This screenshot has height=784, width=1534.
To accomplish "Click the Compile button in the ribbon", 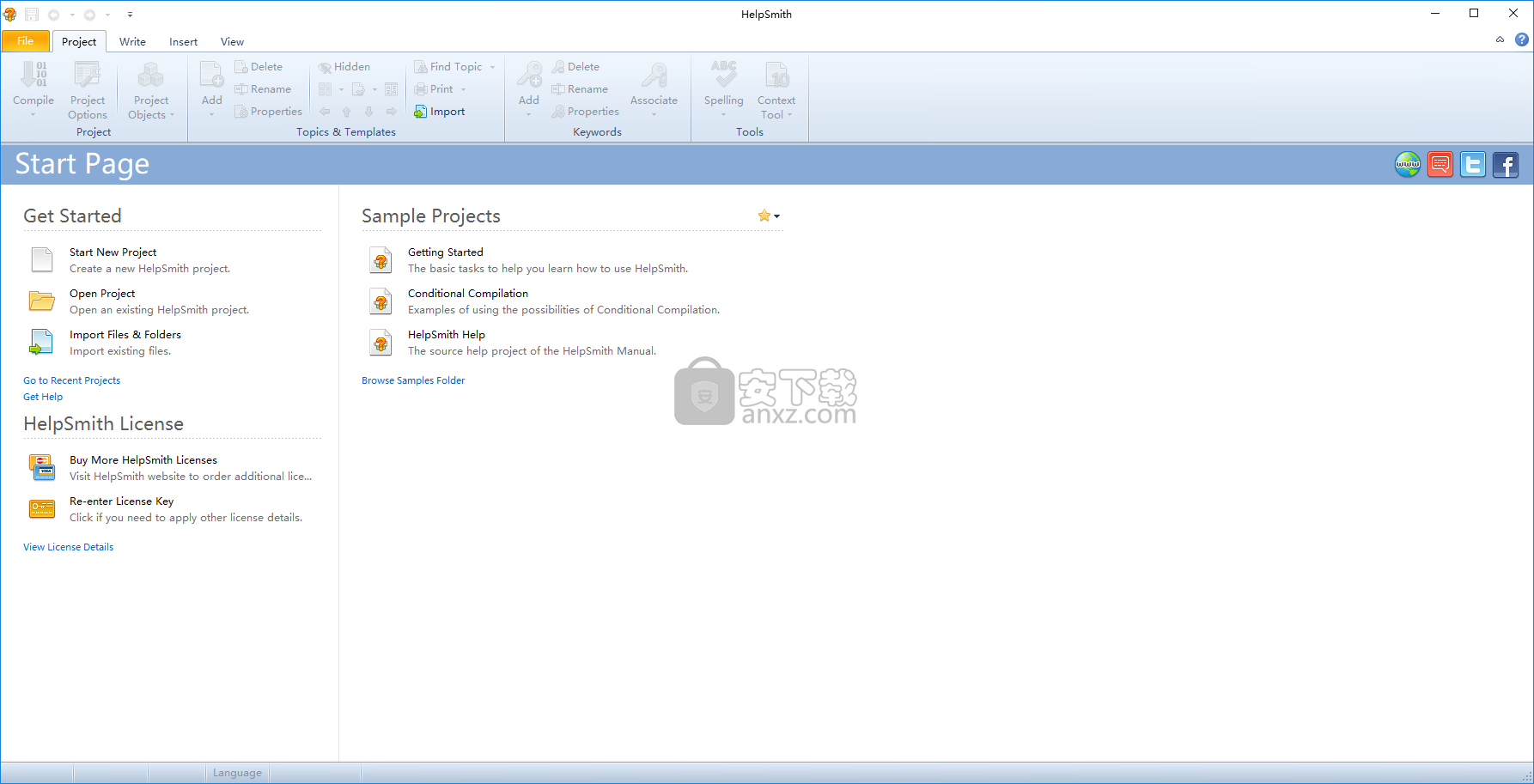I will 33,89.
